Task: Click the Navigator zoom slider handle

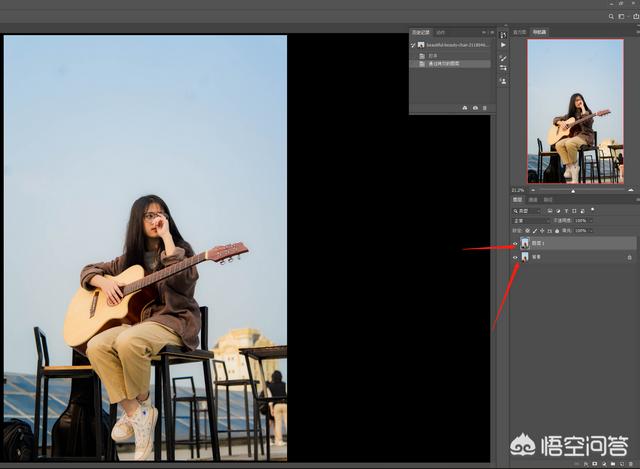Action: pos(573,191)
